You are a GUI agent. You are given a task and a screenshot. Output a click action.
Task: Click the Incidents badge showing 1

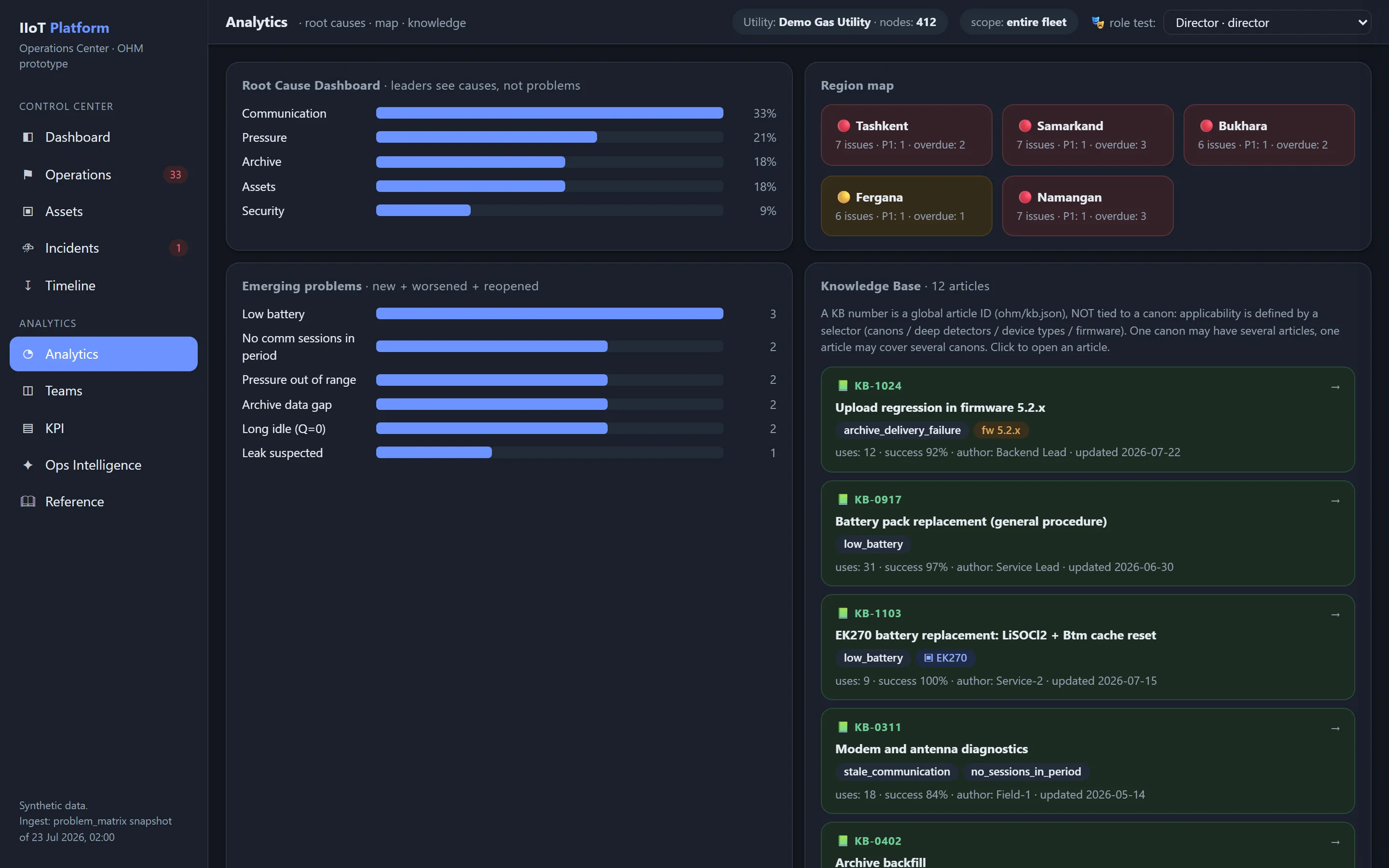pyautogui.click(x=178, y=248)
